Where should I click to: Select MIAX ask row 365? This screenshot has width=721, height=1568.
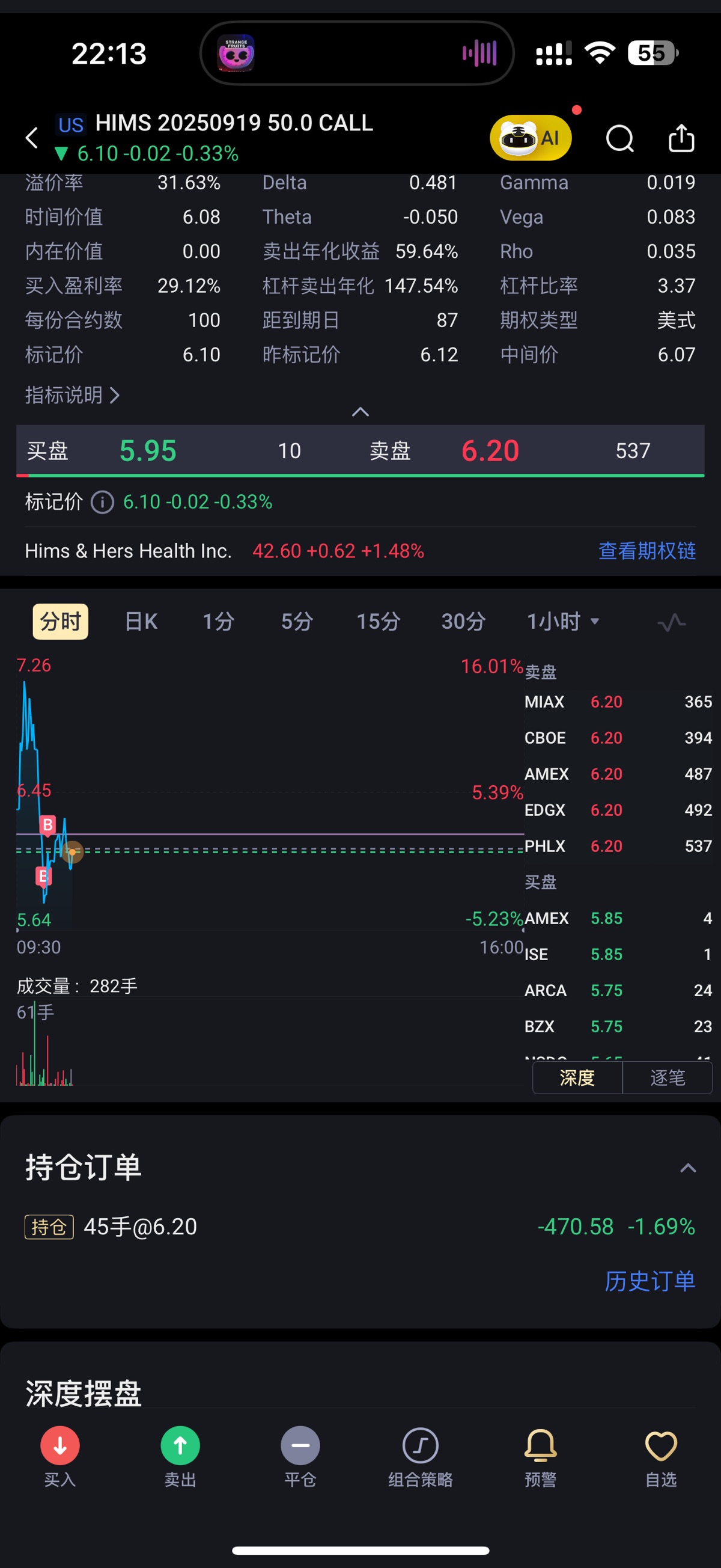click(x=618, y=702)
